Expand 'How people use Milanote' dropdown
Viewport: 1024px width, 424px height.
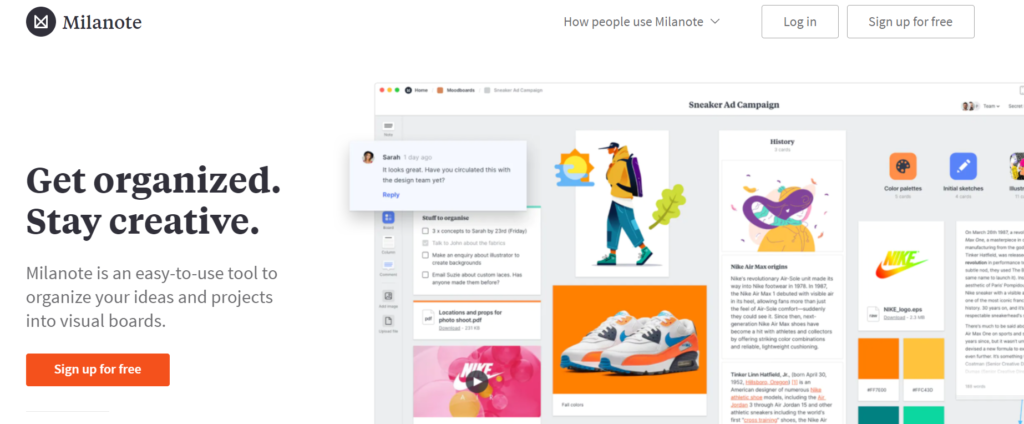coord(641,22)
